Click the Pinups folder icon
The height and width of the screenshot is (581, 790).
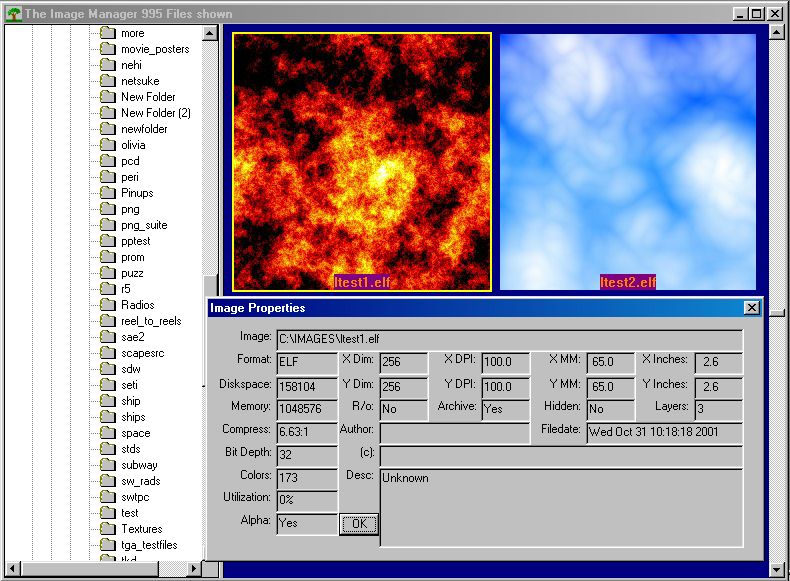click(107, 193)
